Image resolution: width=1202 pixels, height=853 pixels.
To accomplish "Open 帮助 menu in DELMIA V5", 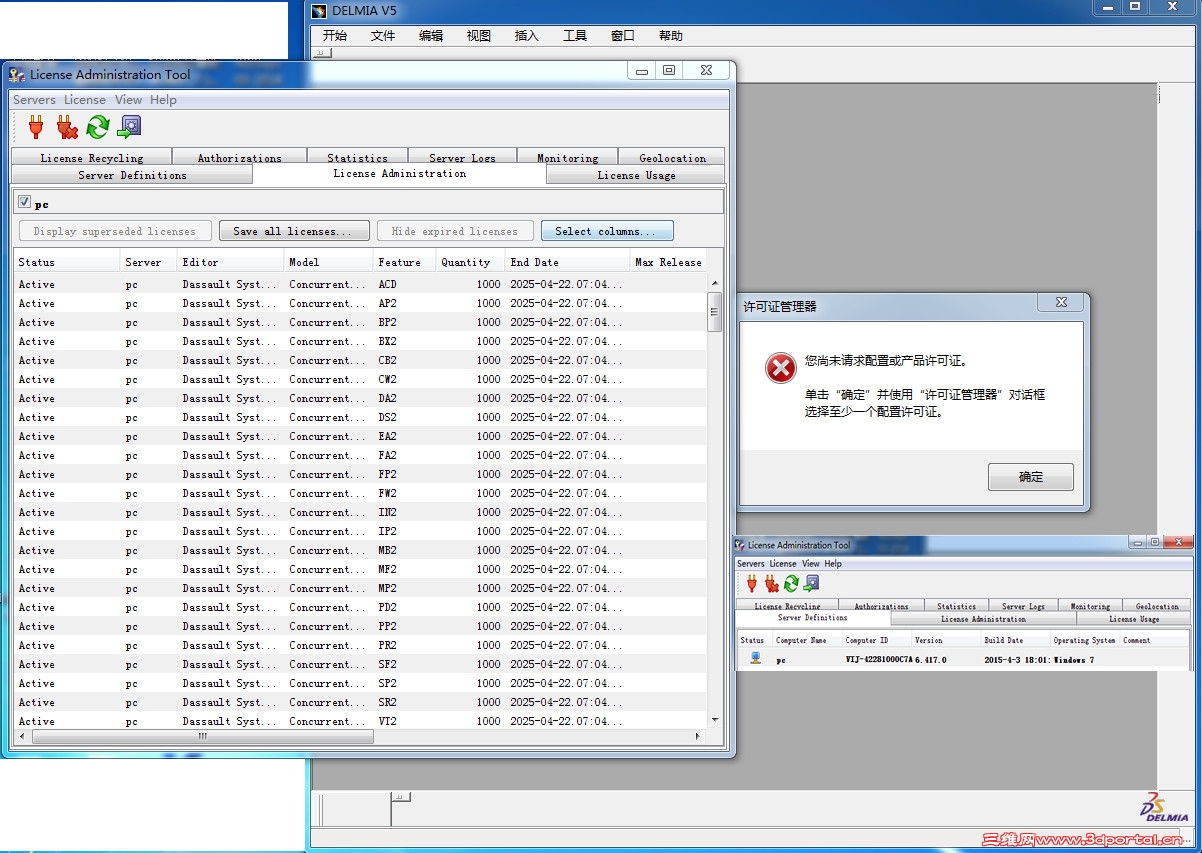I will 671,36.
